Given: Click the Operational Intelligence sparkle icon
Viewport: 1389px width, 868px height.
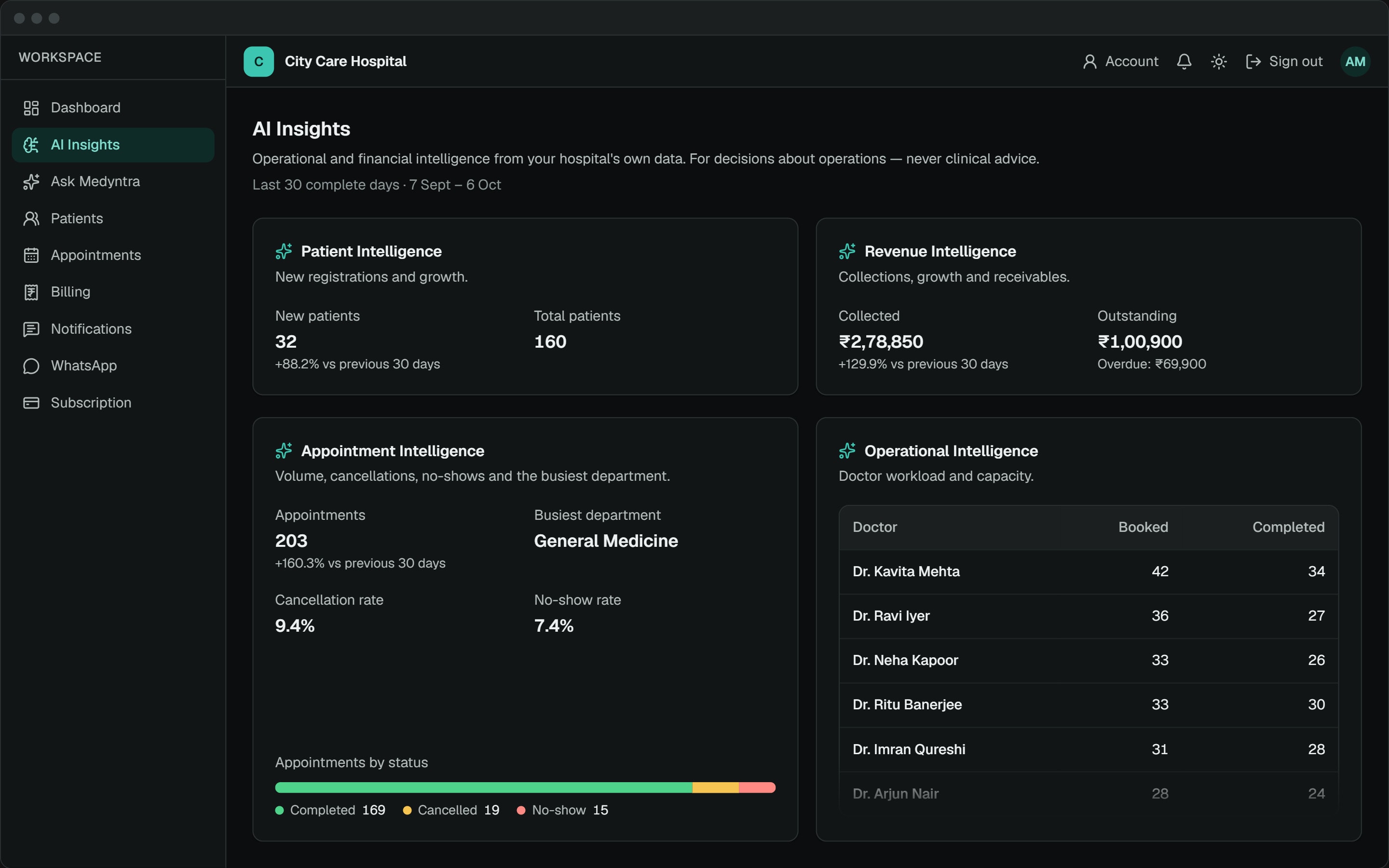Looking at the screenshot, I should pyautogui.click(x=847, y=451).
